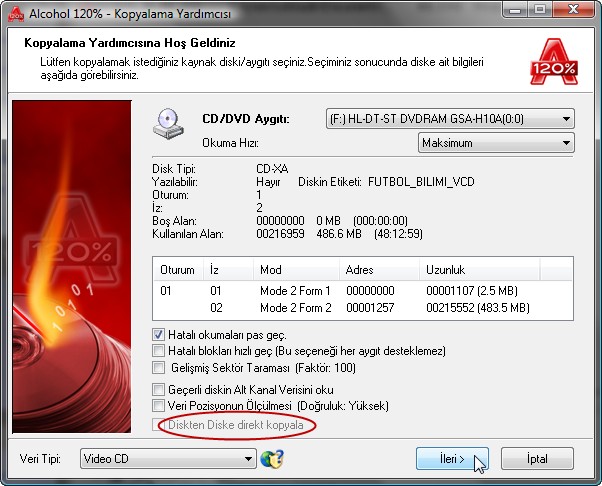This screenshot has width=602, height=486.
Task: Click the CD/DVD drive icon
Action: pos(168,123)
